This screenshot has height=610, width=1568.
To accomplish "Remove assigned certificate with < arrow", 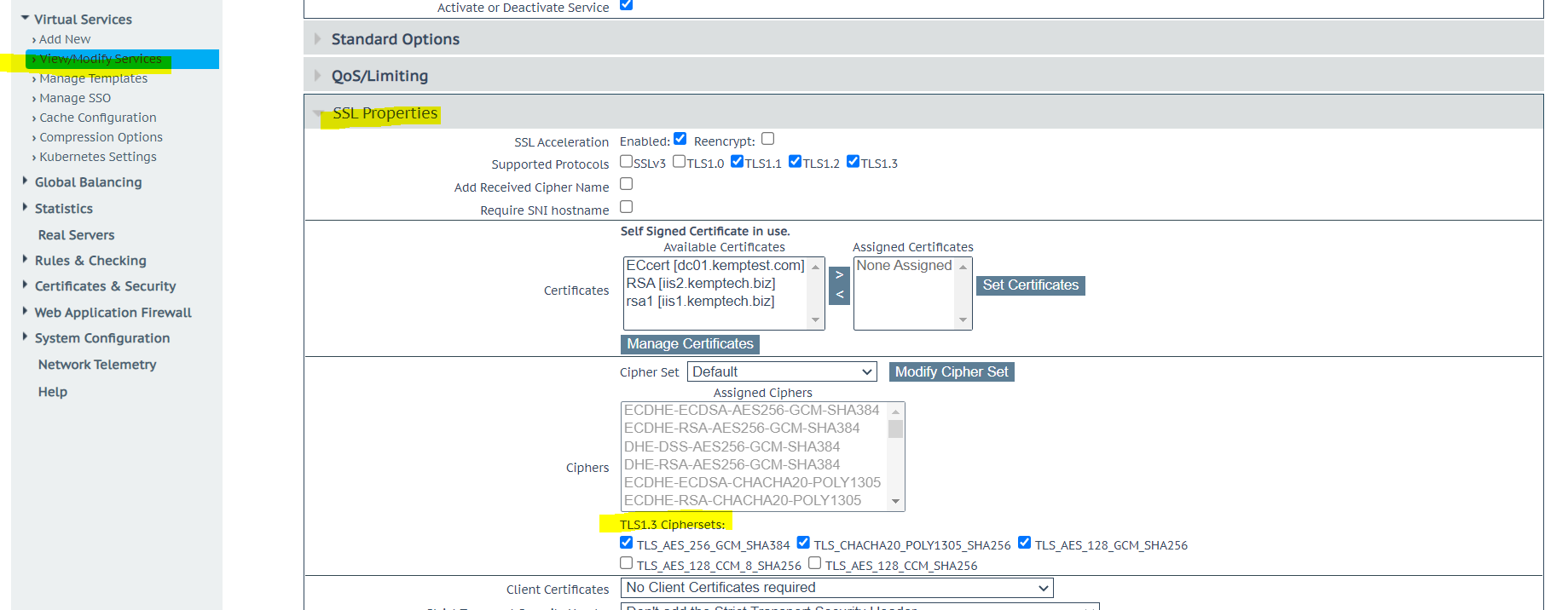I will 839,295.
